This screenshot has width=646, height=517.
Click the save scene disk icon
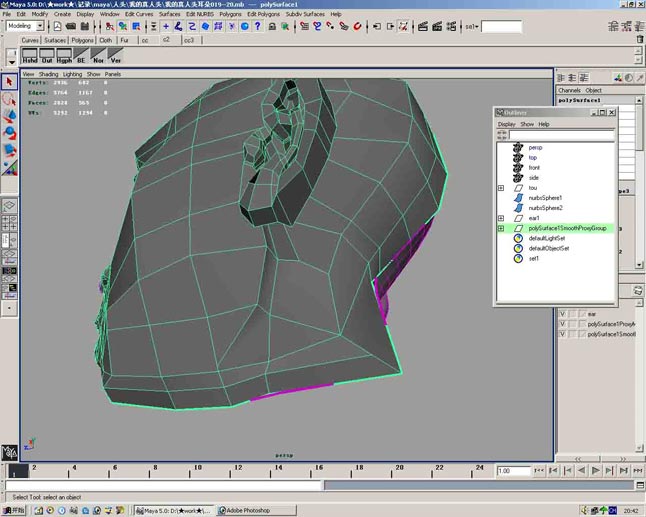[x=85, y=26]
